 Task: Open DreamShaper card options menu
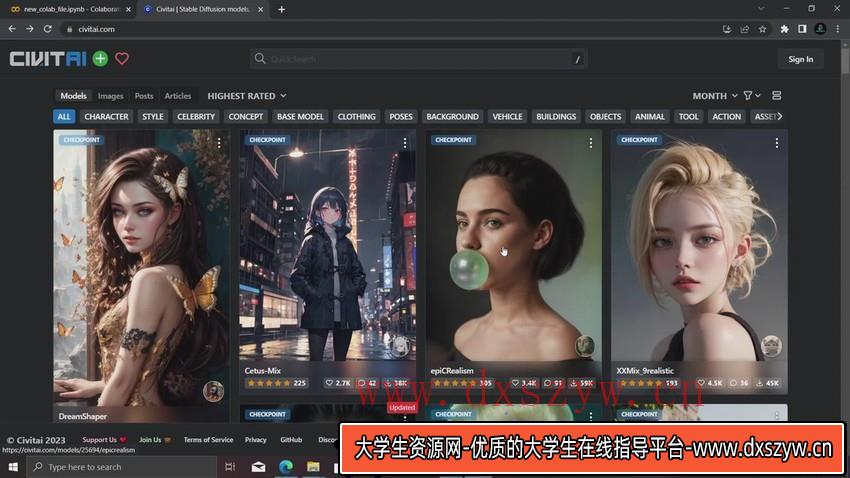(219, 143)
